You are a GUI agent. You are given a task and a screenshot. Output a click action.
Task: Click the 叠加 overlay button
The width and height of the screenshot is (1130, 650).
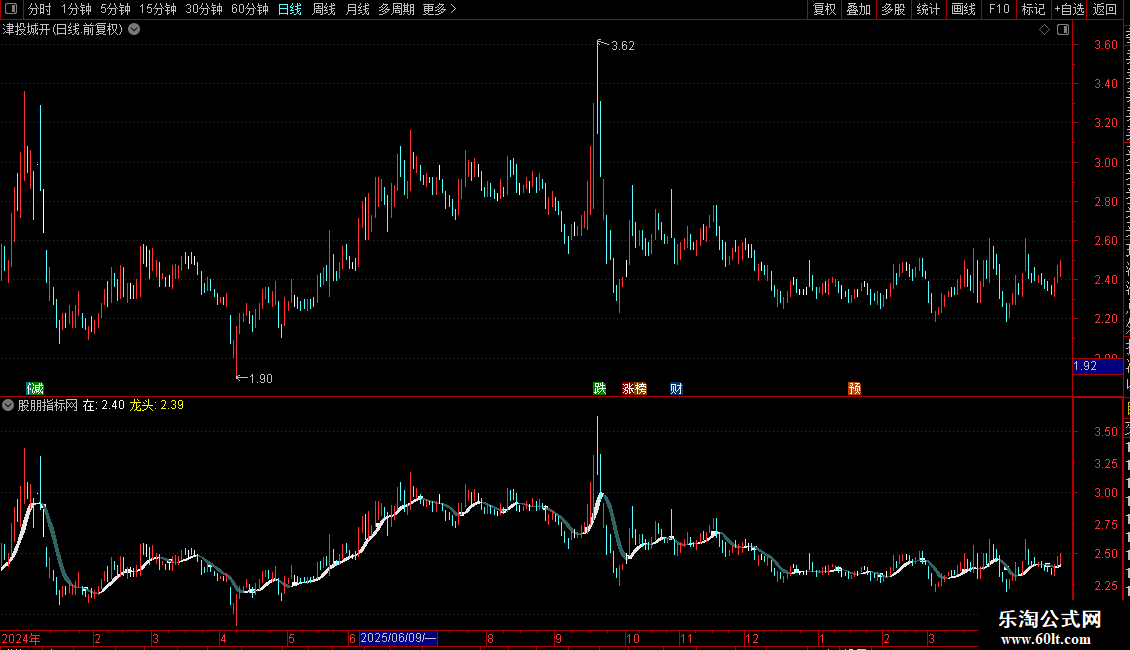pyautogui.click(x=858, y=9)
